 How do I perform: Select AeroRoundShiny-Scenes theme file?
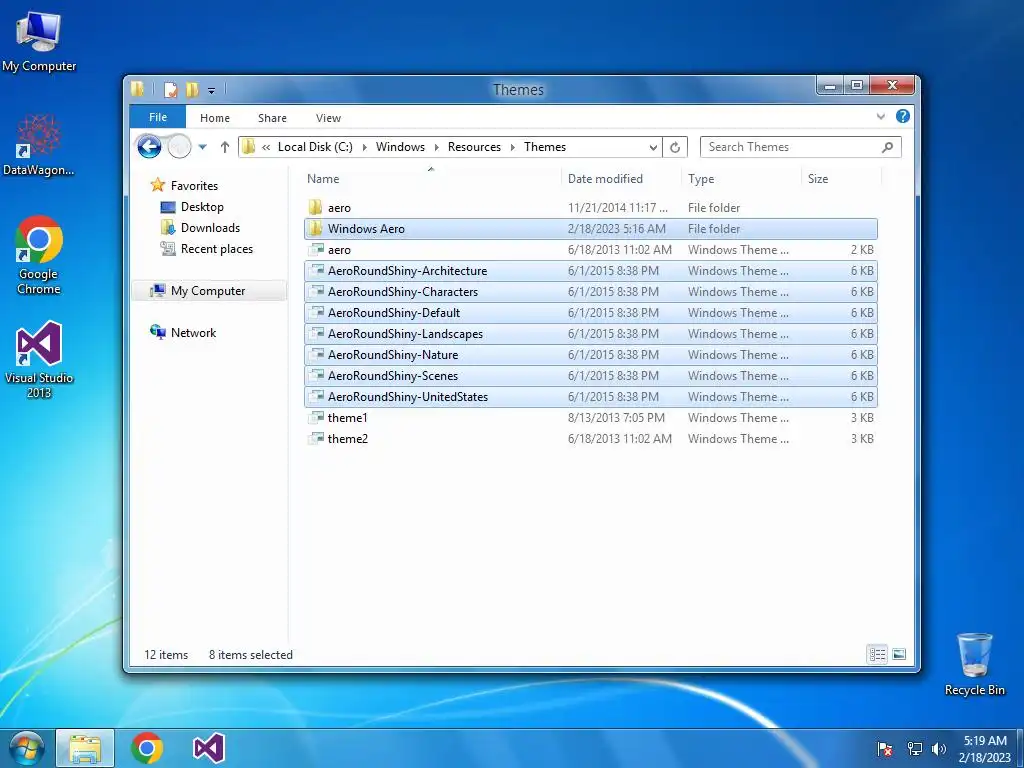(x=591, y=375)
